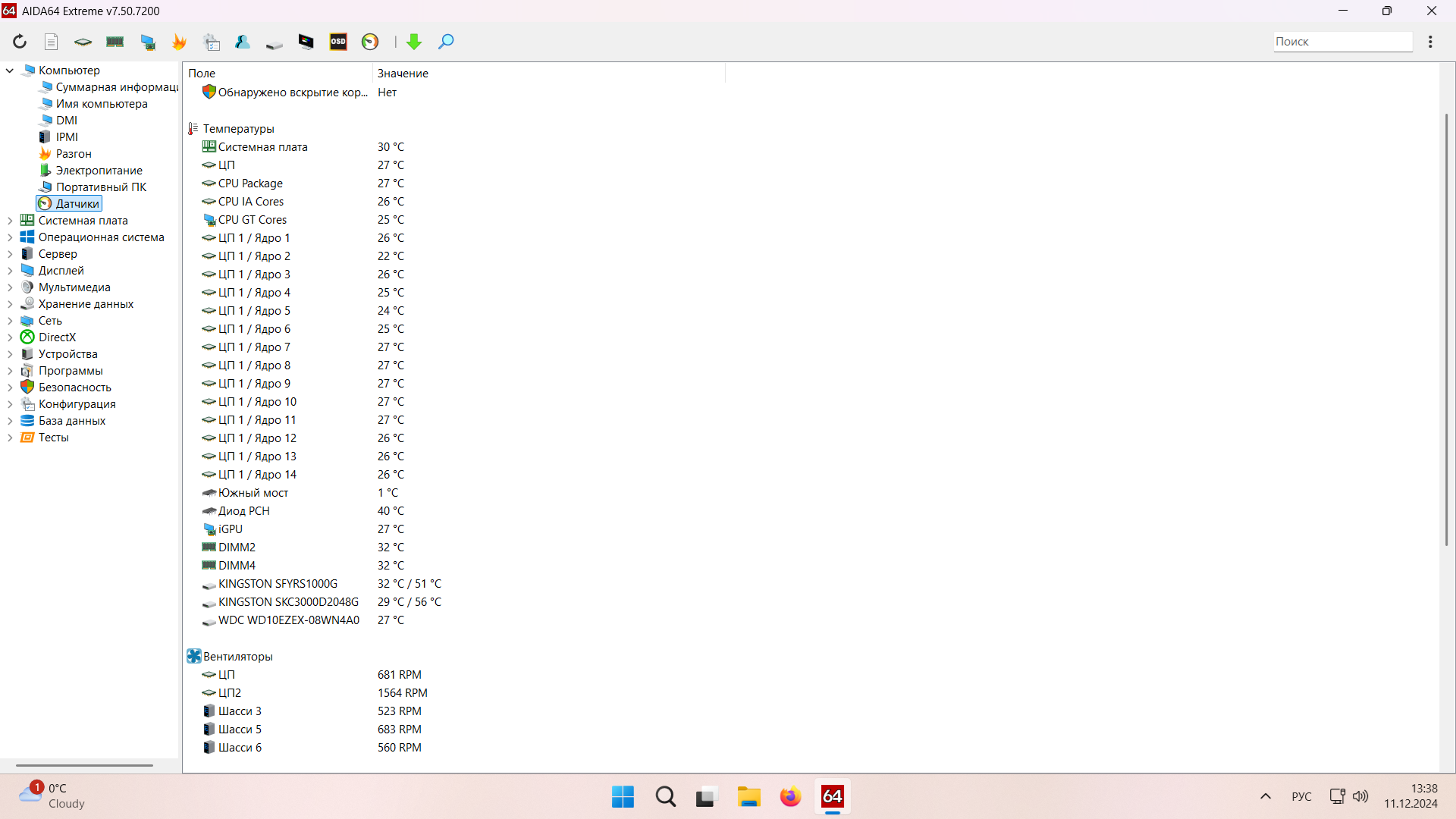This screenshot has width=1456, height=819.
Task: Click the memory module benchmark icon
Action: pyautogui.click(x=115, y=42)
